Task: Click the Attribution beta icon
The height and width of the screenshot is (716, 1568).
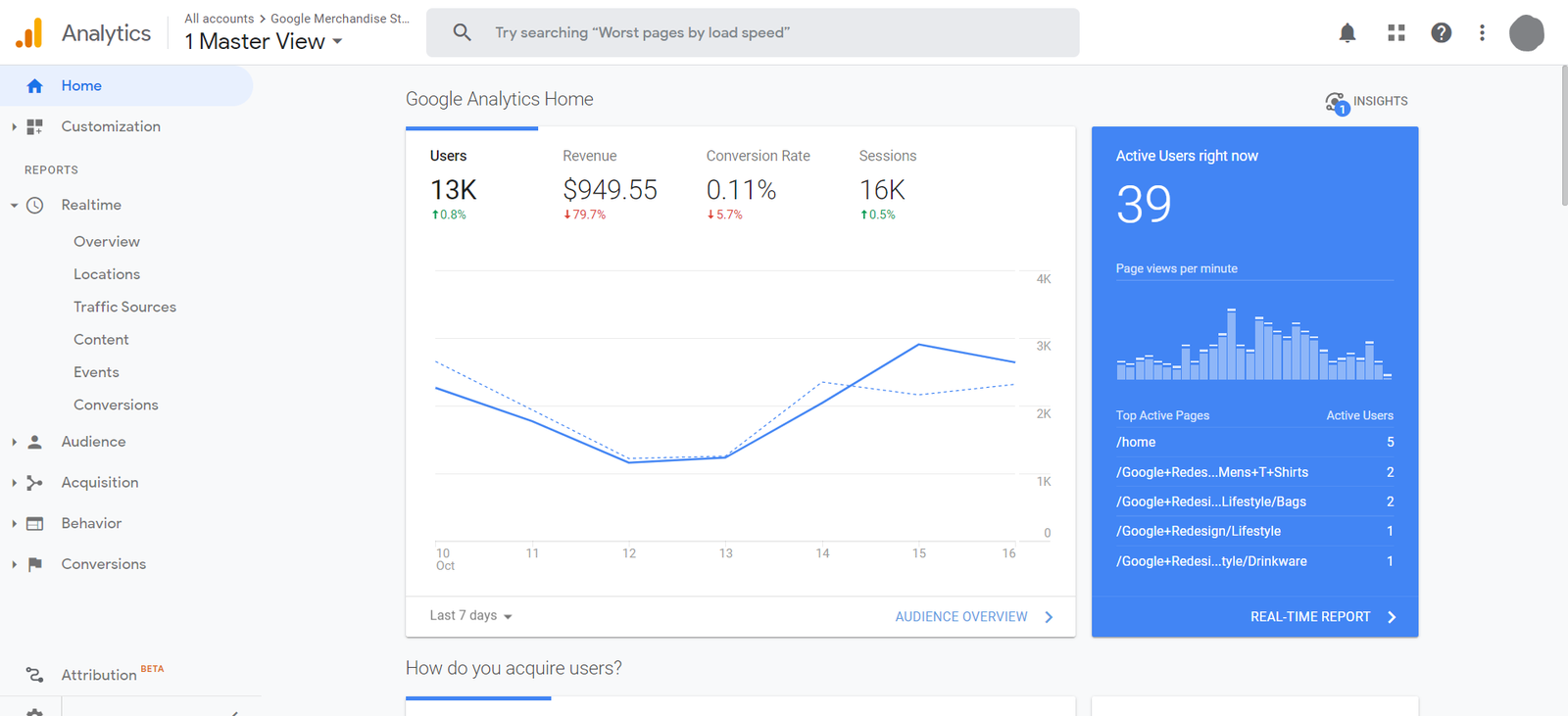Action: (x=35, y=675)
